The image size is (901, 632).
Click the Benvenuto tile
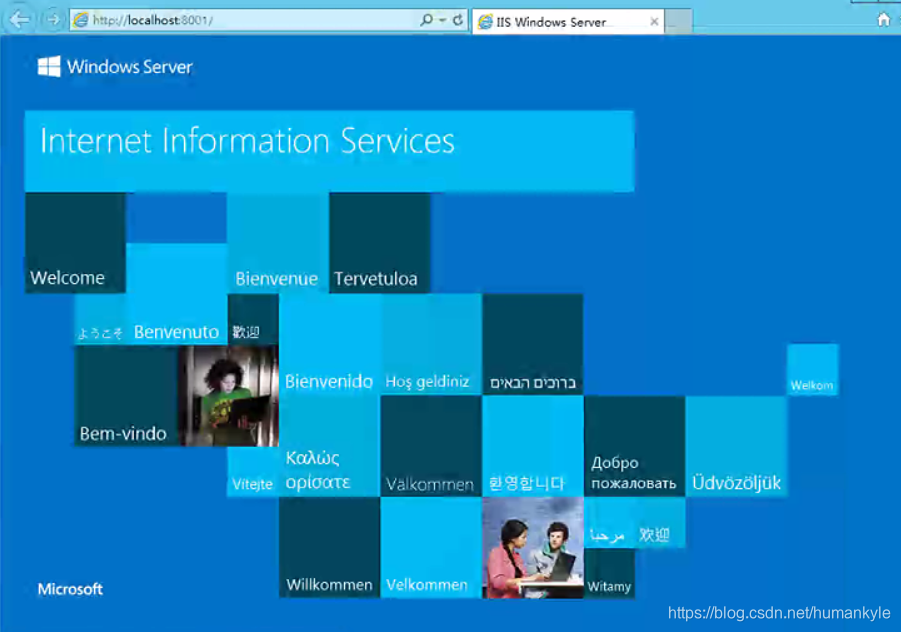176,294
